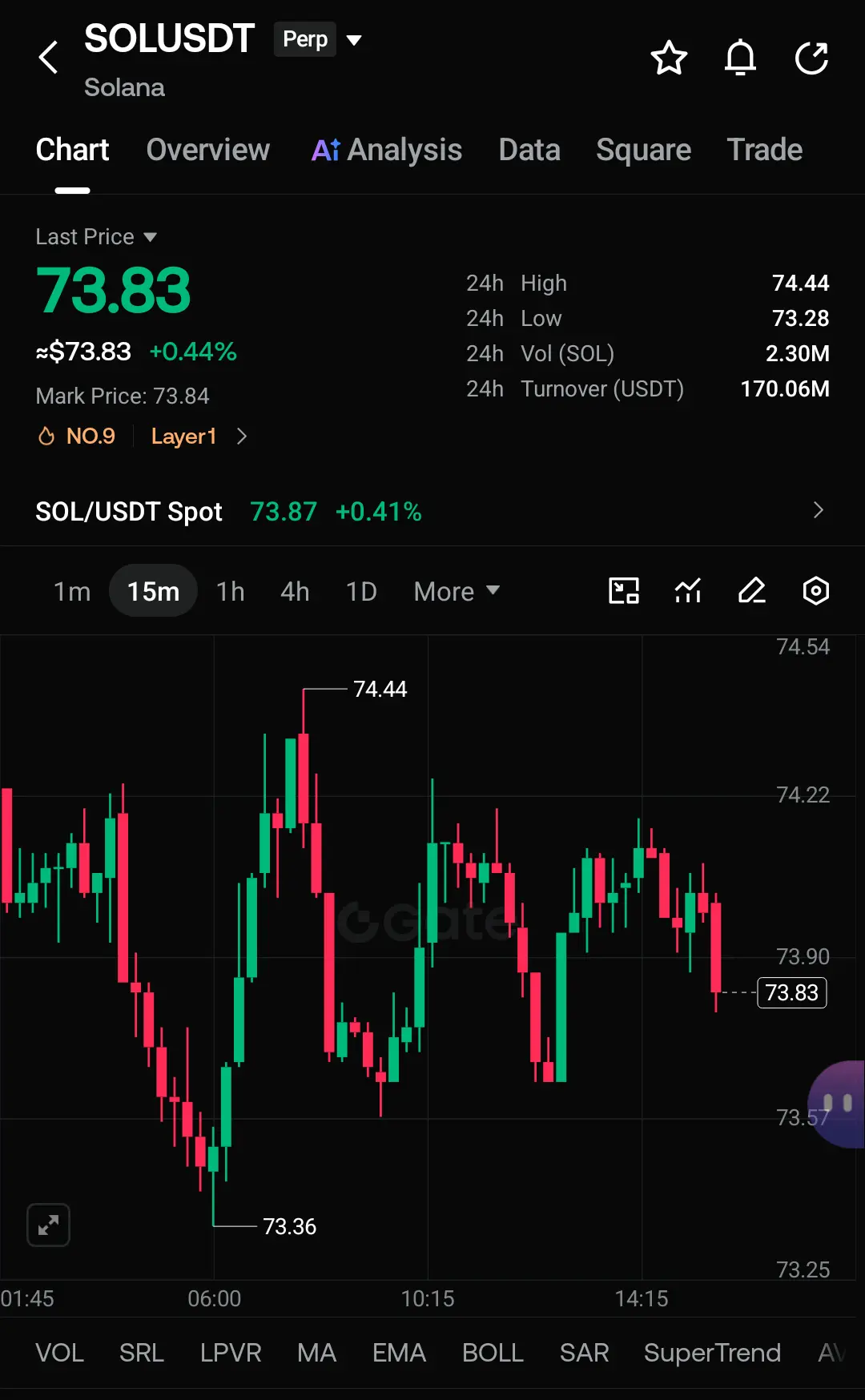Viewport: 865px width, 1400px height.
Task: Switch to the Chart tab
Action: [72, 150]
